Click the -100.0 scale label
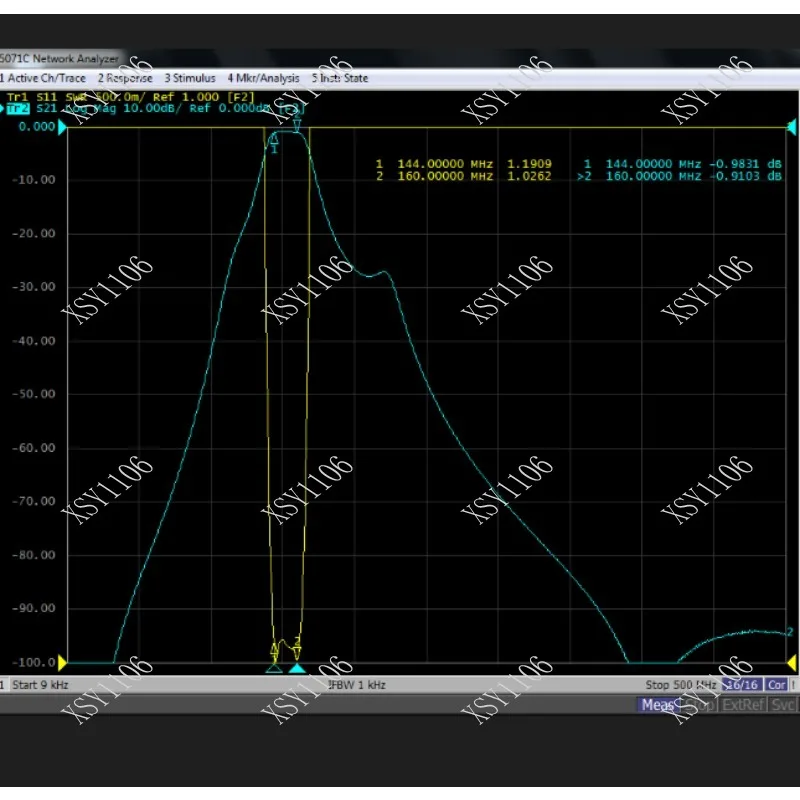The height and width of the screenshot is (800, 800). [x=34, y=662]
